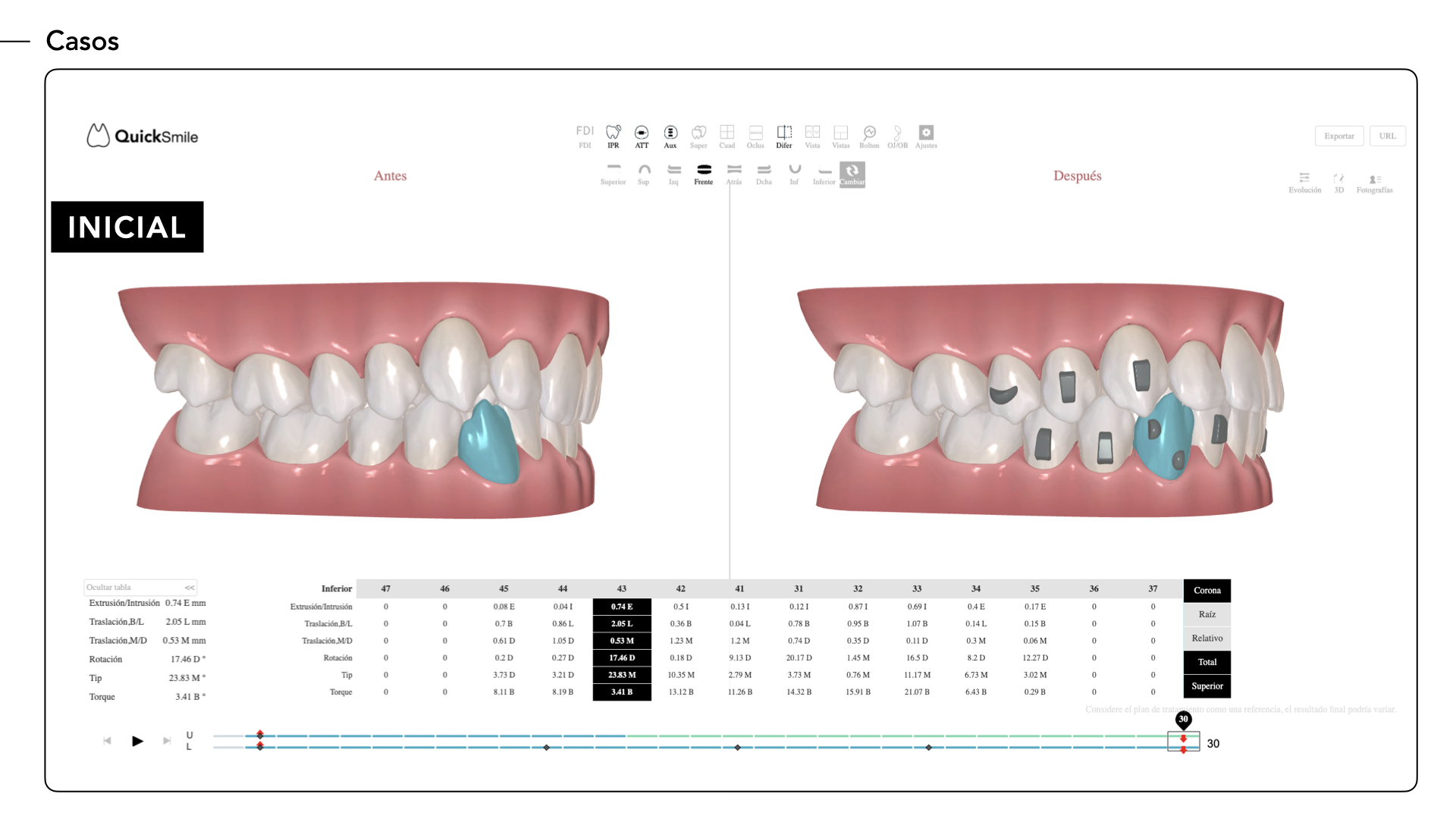The width and height of the screenshot is (1456, 819).
Task: Select the Corona toggle
Action: [x=1207, y=591]
